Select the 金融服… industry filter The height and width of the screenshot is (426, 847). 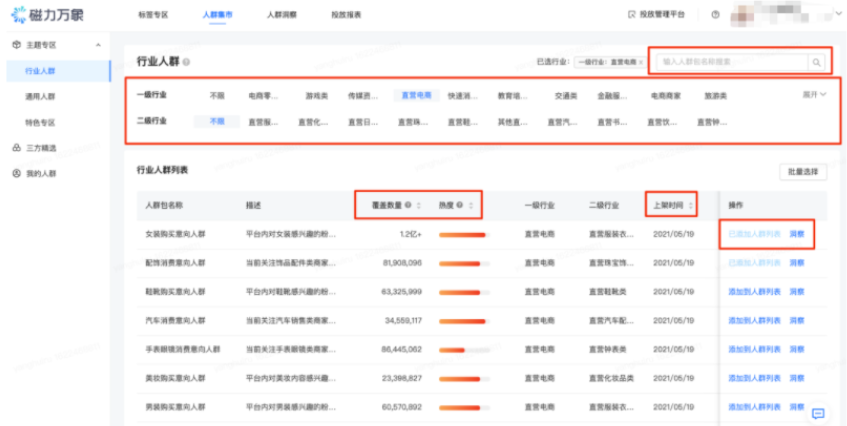613,96
